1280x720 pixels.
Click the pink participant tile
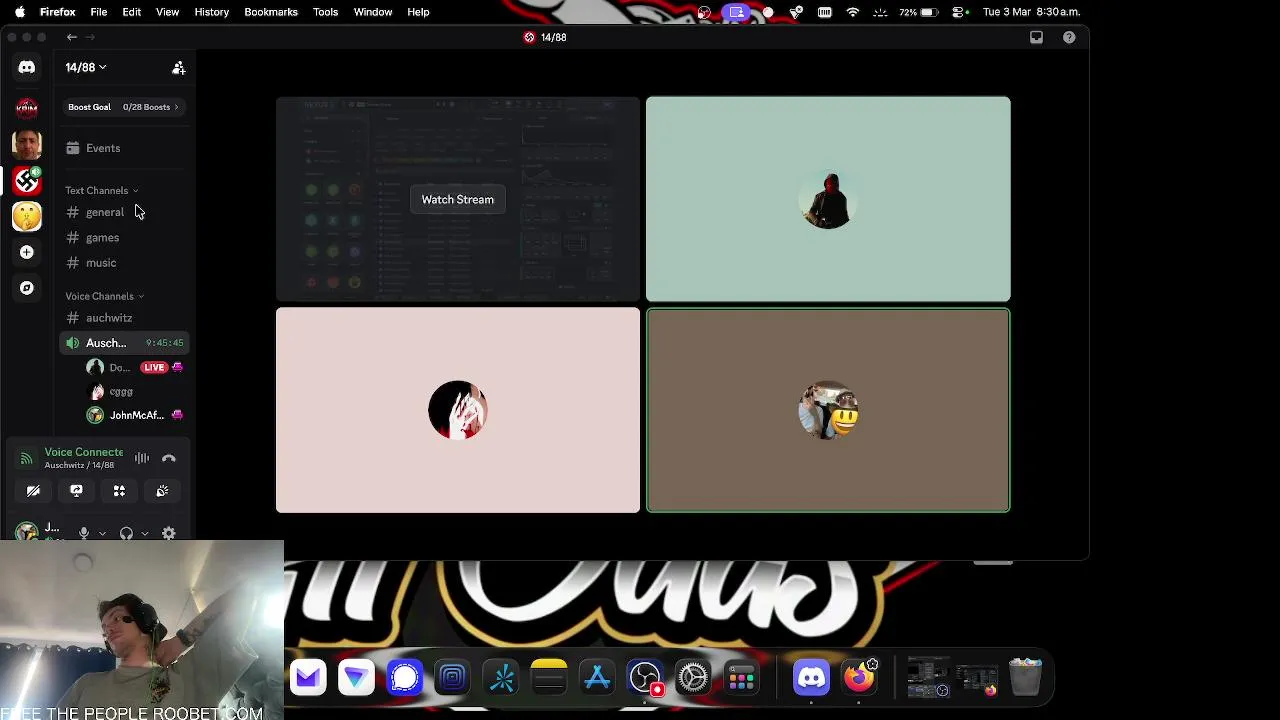[457, 410]
